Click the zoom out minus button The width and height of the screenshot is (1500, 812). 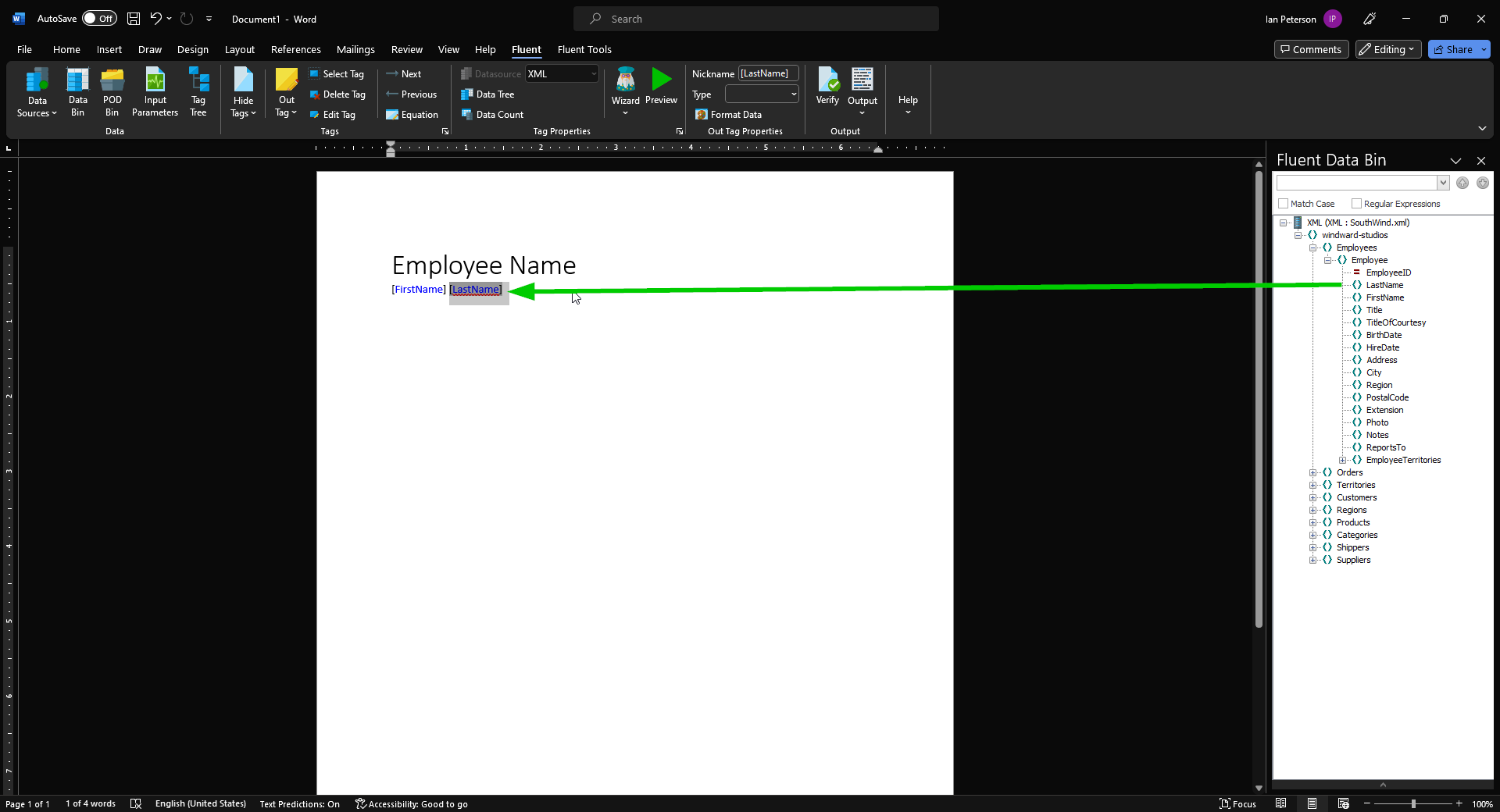click(x=1367, y=803)
